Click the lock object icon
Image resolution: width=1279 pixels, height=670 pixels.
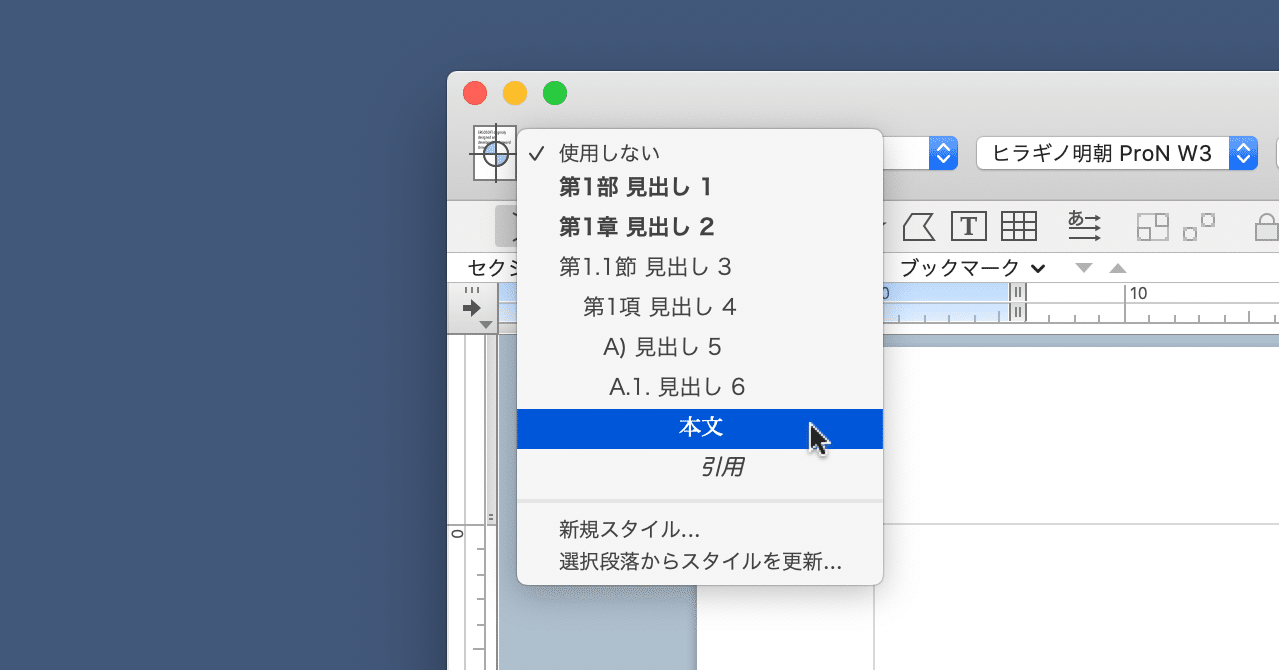click(1267, 227)
